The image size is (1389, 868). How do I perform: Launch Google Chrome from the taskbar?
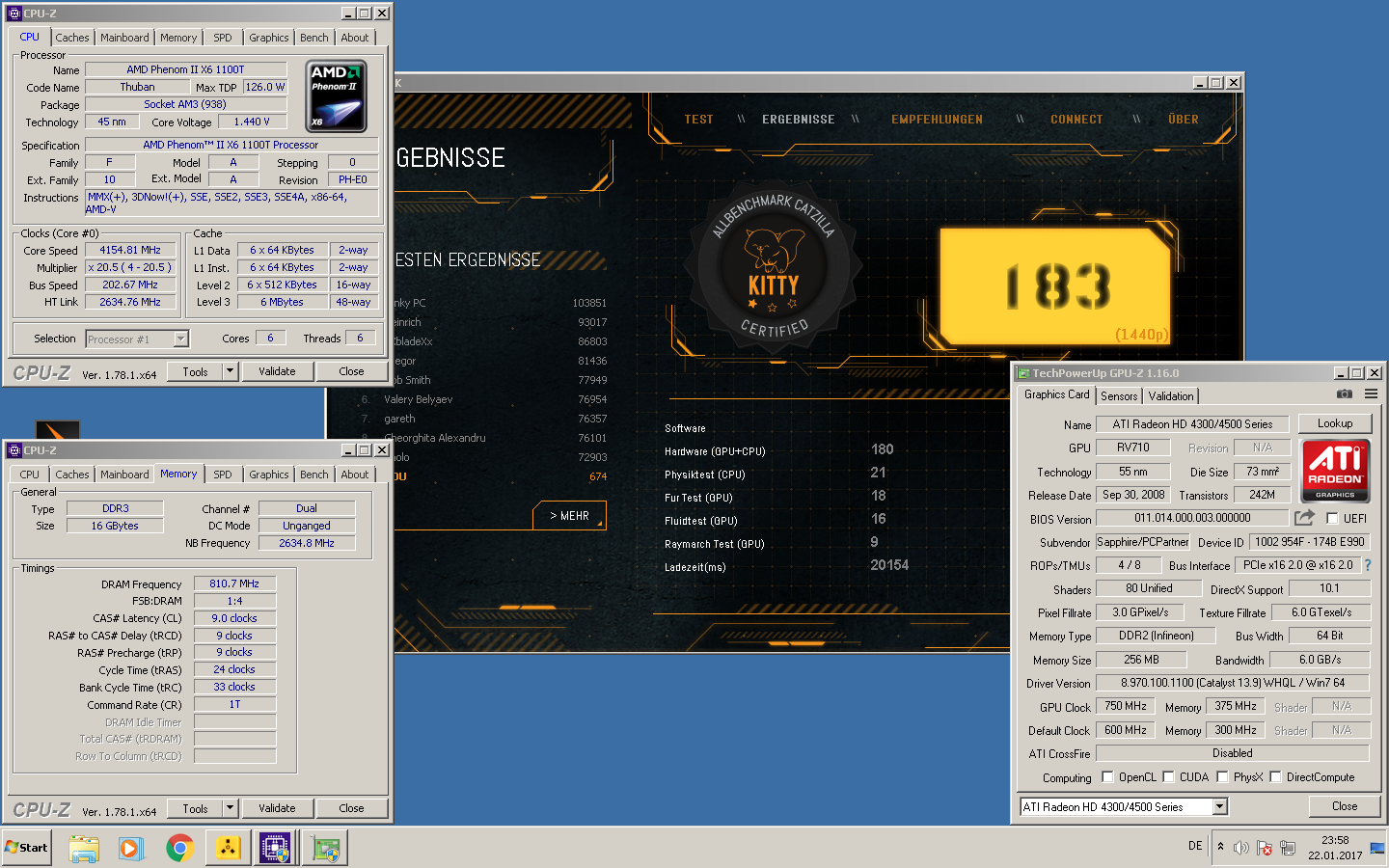pyautogui.click(x=179, y=849)
